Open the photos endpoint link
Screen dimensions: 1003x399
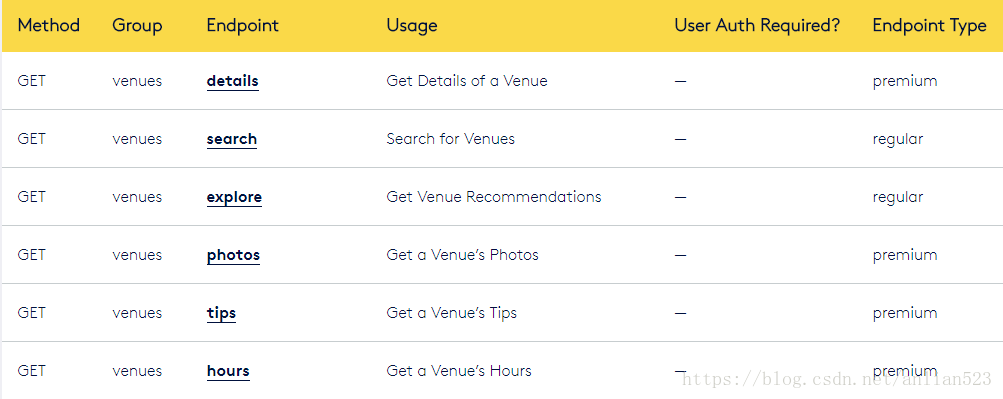click(x=233, y=255)
